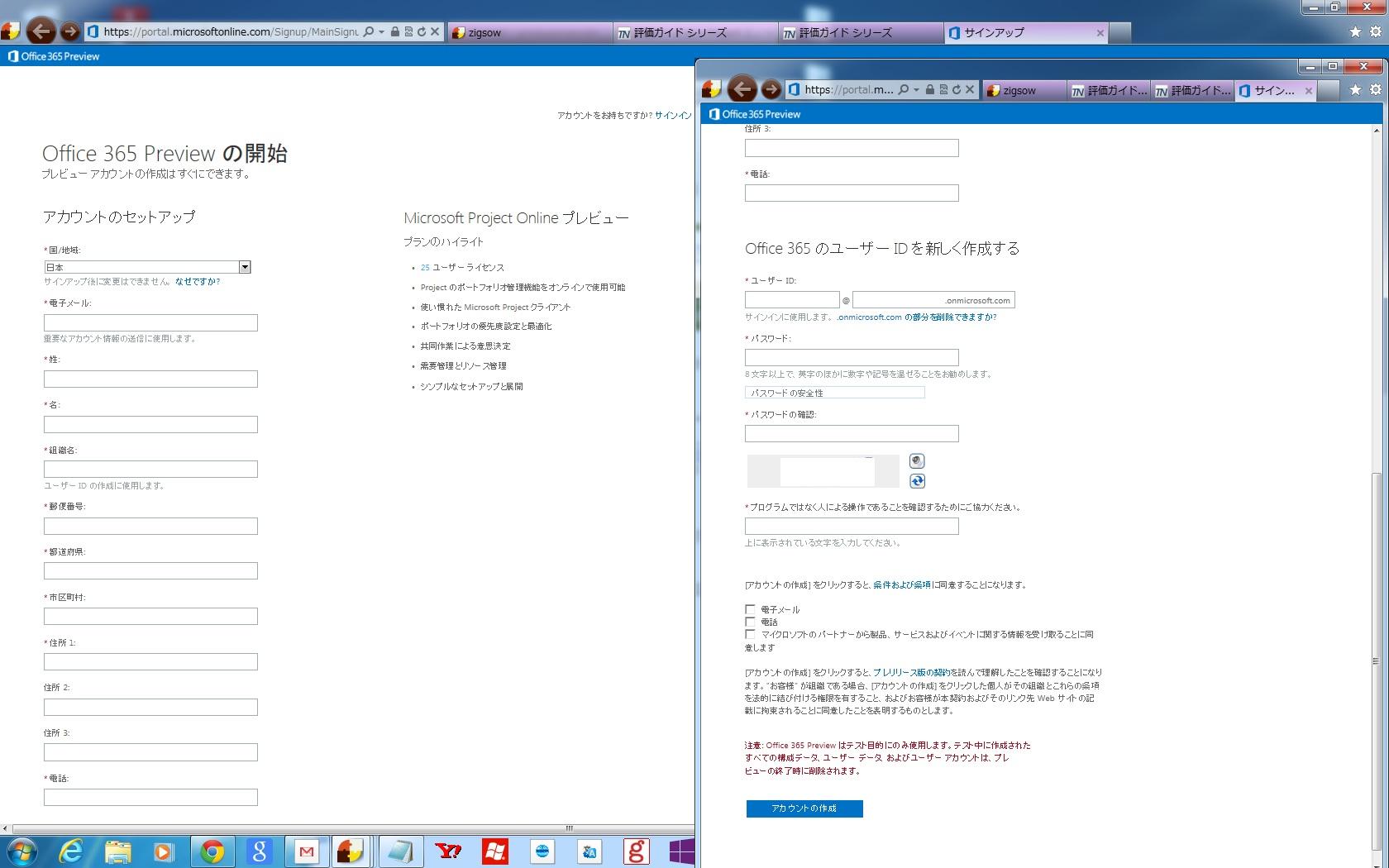Click the 組織名 input field
The image size is (1389, 868).
coord(150,469)
